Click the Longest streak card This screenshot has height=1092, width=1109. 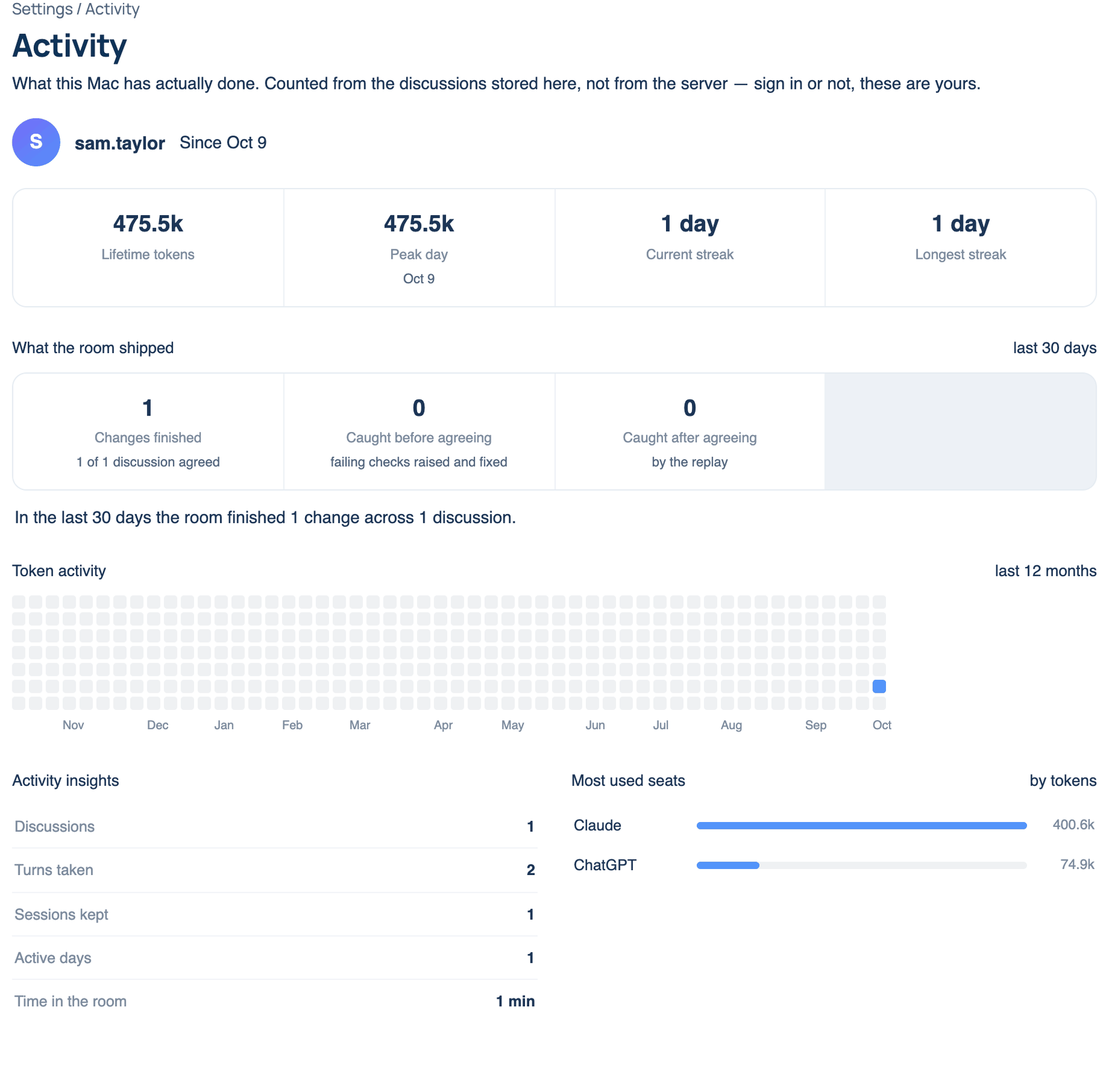tap(961, 248)
